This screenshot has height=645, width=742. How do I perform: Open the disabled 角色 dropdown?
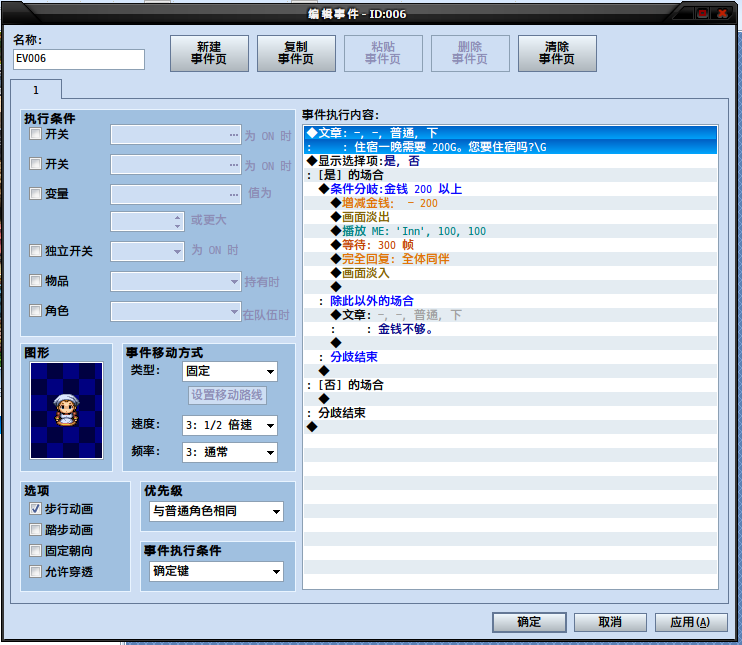point(176,312)
